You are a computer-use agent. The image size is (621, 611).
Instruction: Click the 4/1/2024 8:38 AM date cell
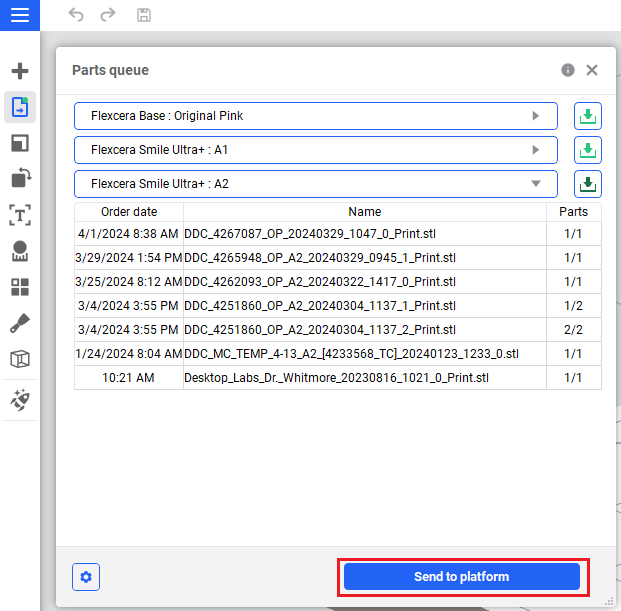tap(128, 234)
